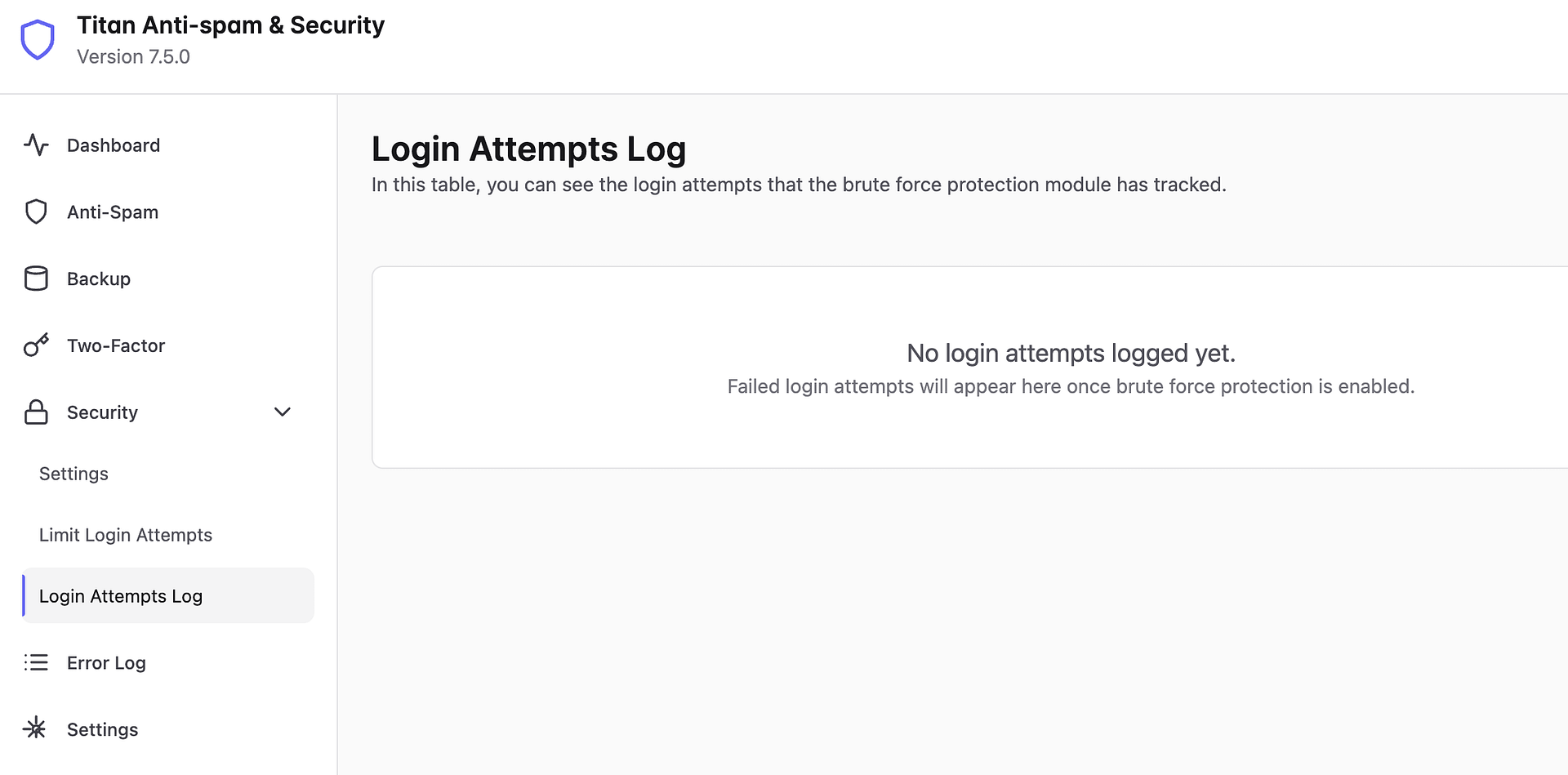Click the Two-Factor key icon
1568x775 pixels.
coord(36,345)
